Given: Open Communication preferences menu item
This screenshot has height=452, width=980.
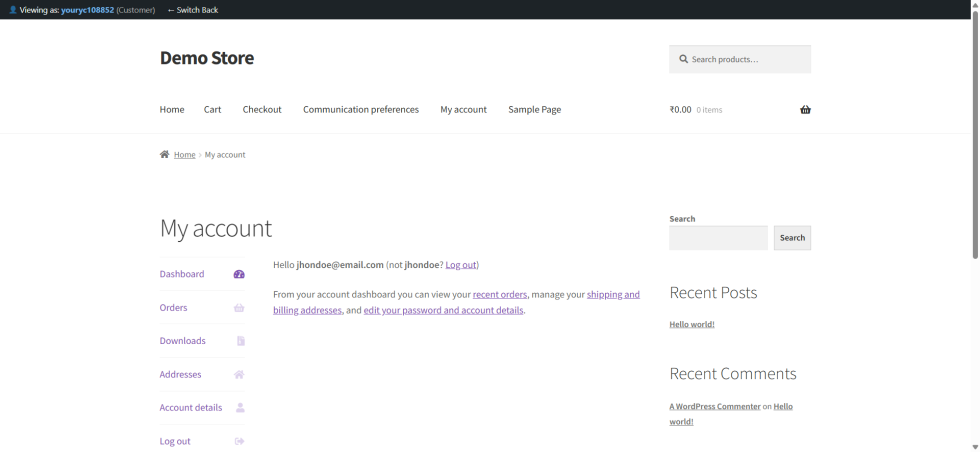Looking at the screenshot, I should (361, 110).
